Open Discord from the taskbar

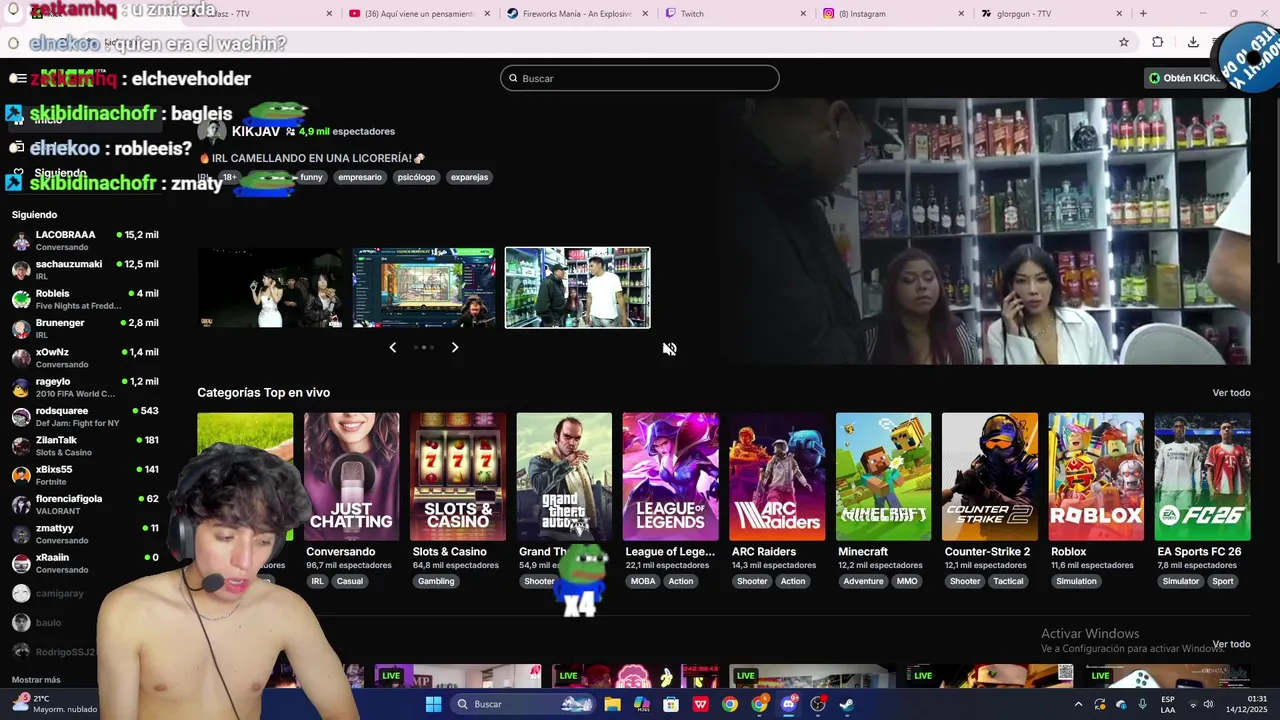click(788, 704)
